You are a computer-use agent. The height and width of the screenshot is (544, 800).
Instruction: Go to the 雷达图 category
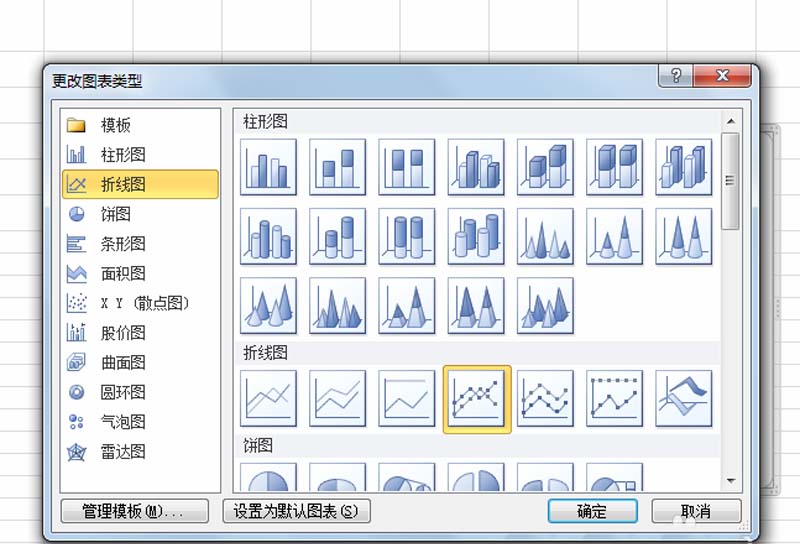point(140,452)
